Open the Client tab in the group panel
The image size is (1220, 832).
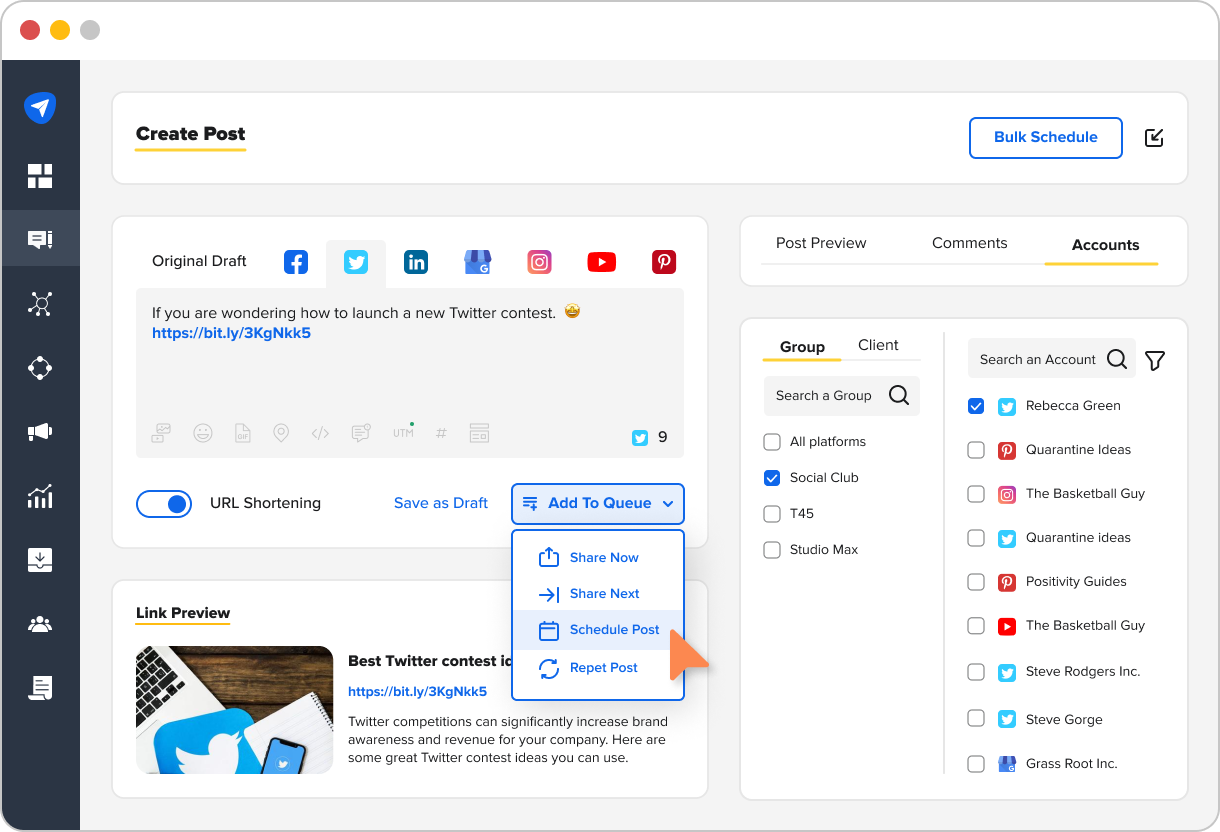[877, 345]
